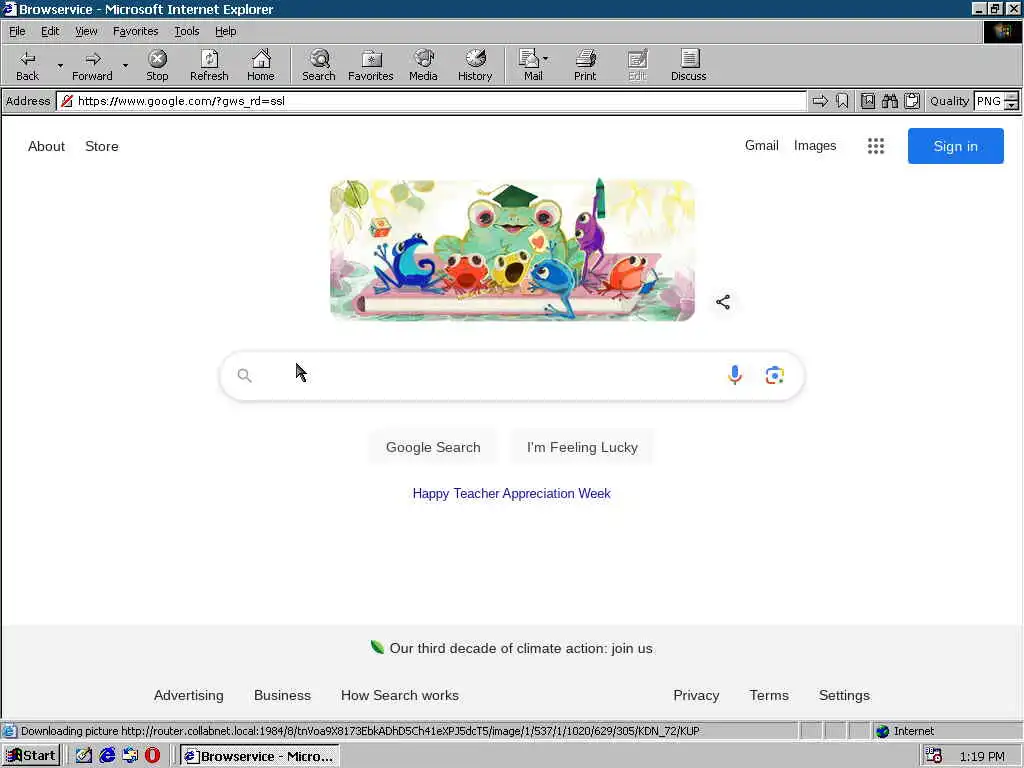Click the scheduler tray icon
Image resolution: width=1024 pixels, height=768 pixels.
pyautogui.click(x=934, y=756)
